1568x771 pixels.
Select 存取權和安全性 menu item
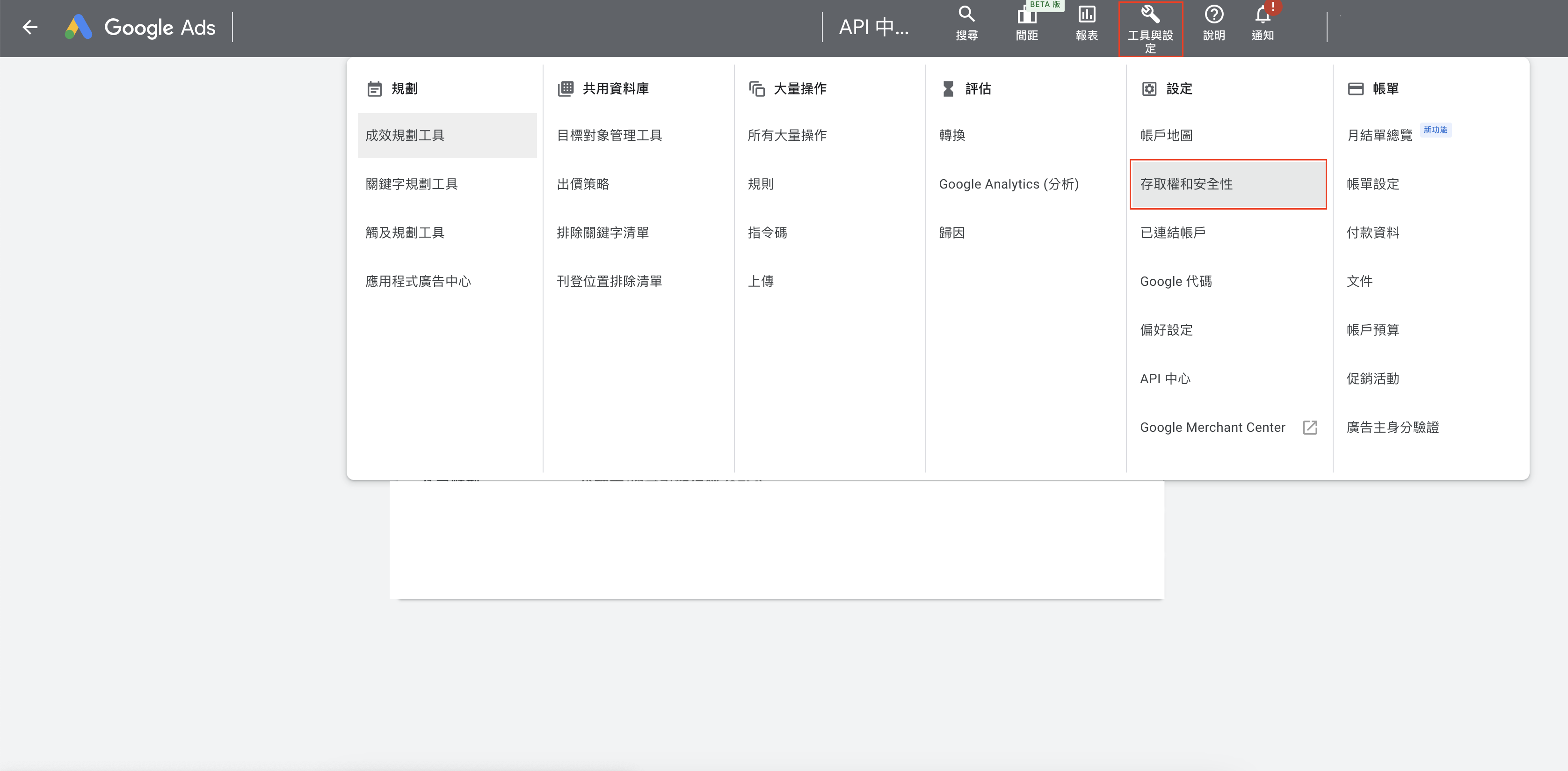point(1186,184)
